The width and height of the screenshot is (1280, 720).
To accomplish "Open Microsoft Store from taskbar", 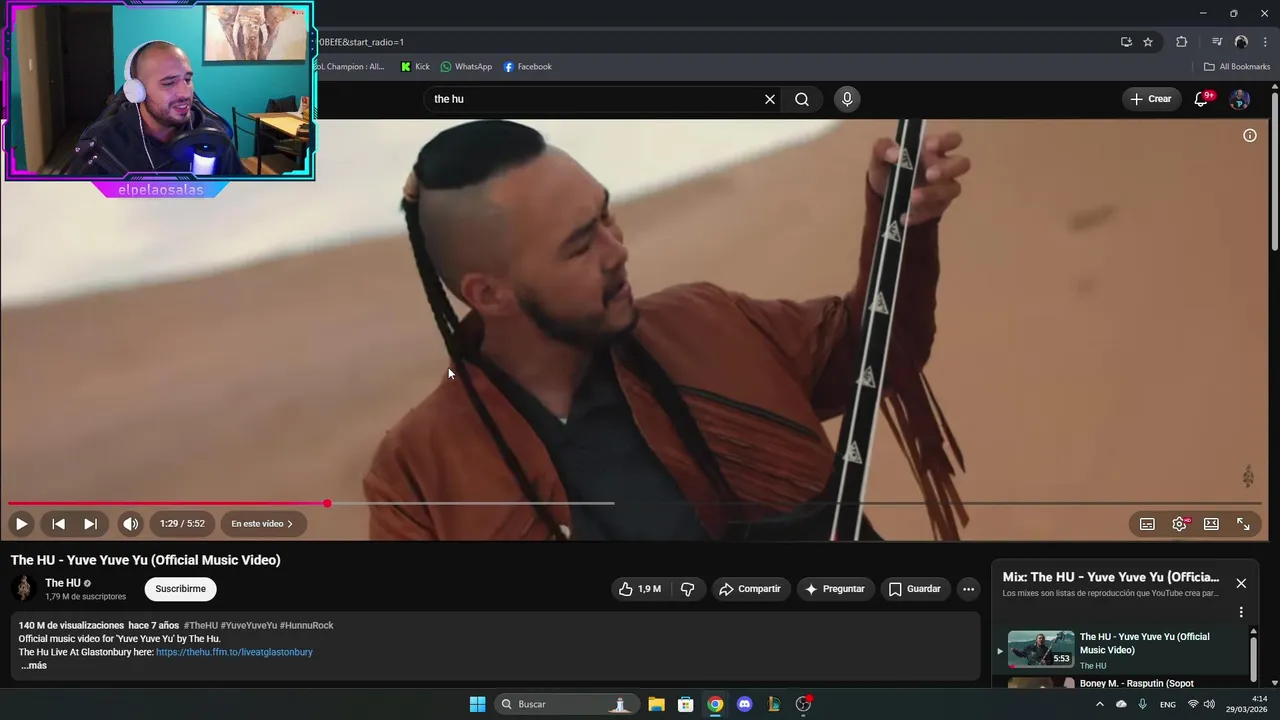I will 685,704.
